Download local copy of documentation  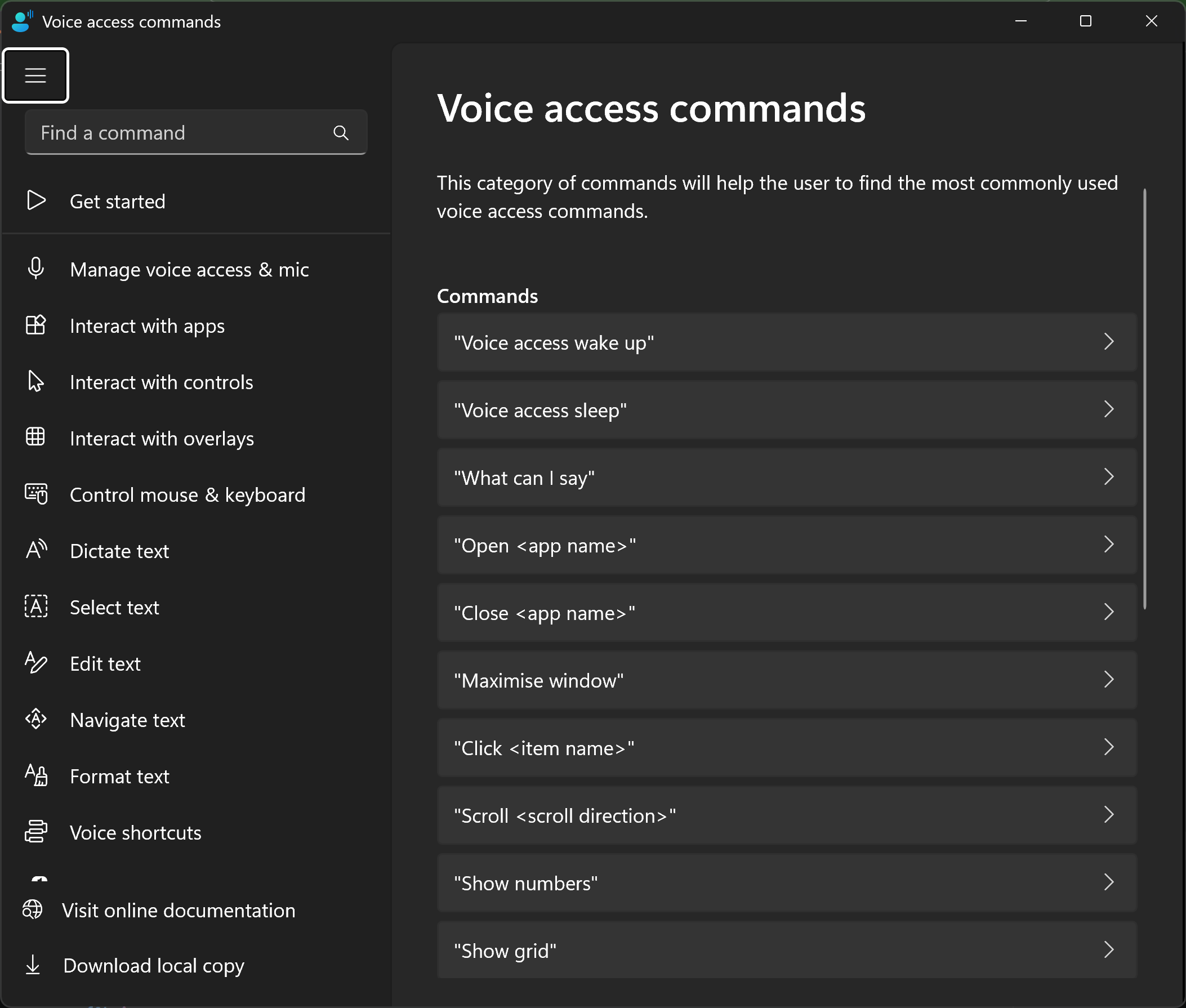(x=153, y=965)
